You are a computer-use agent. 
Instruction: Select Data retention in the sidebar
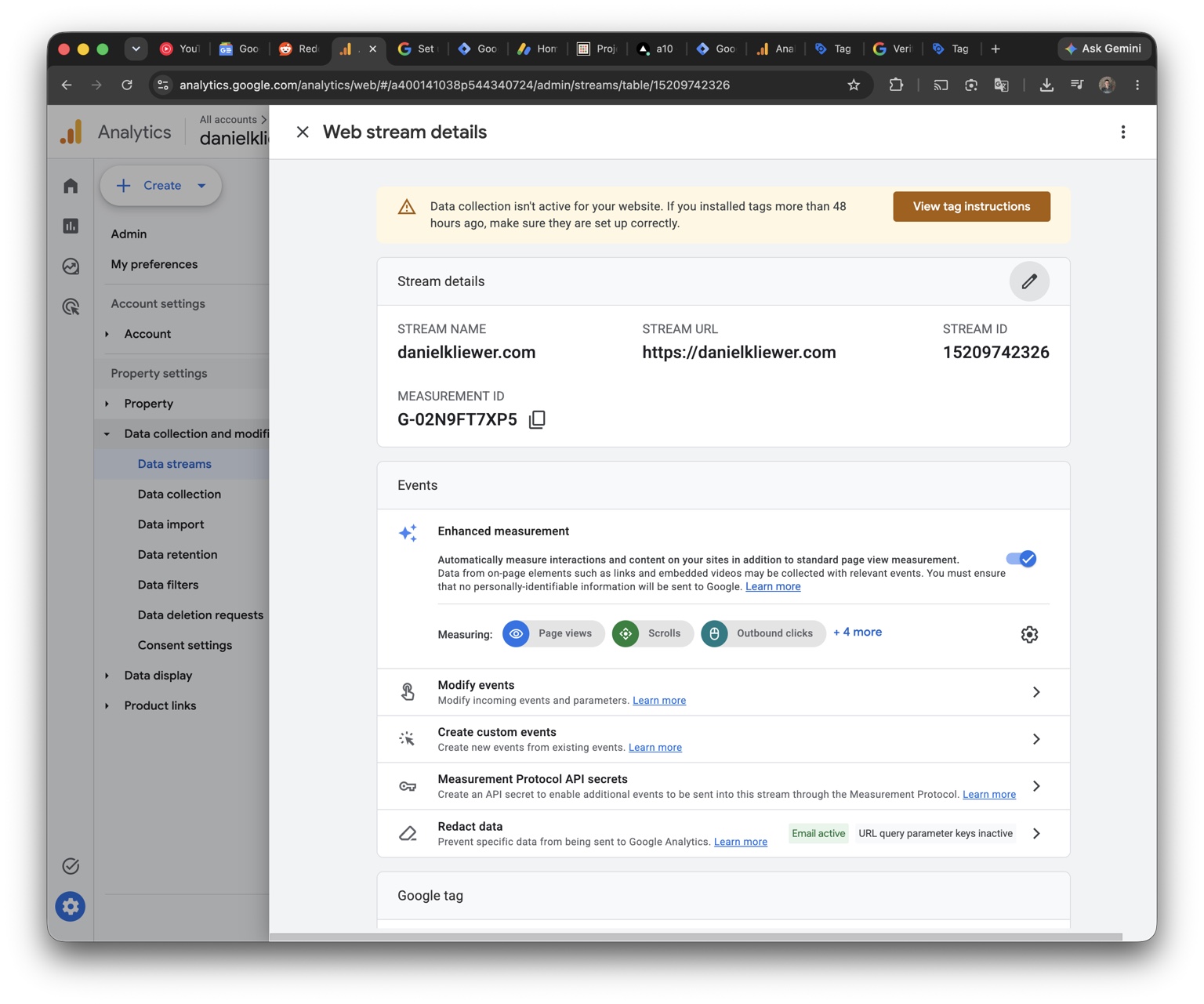pyautogui.click(x=178, y=555)
